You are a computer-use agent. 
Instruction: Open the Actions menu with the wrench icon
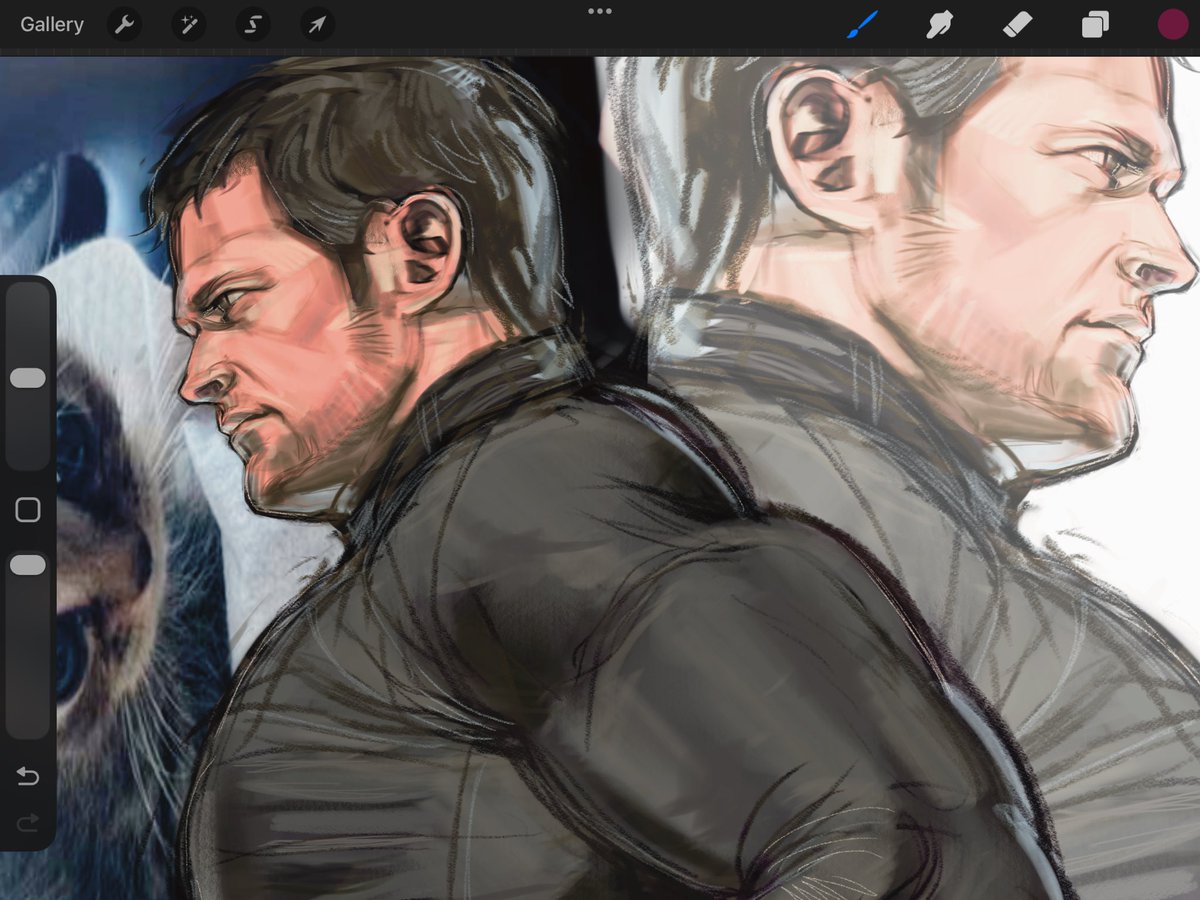click(x=124, y=24)
